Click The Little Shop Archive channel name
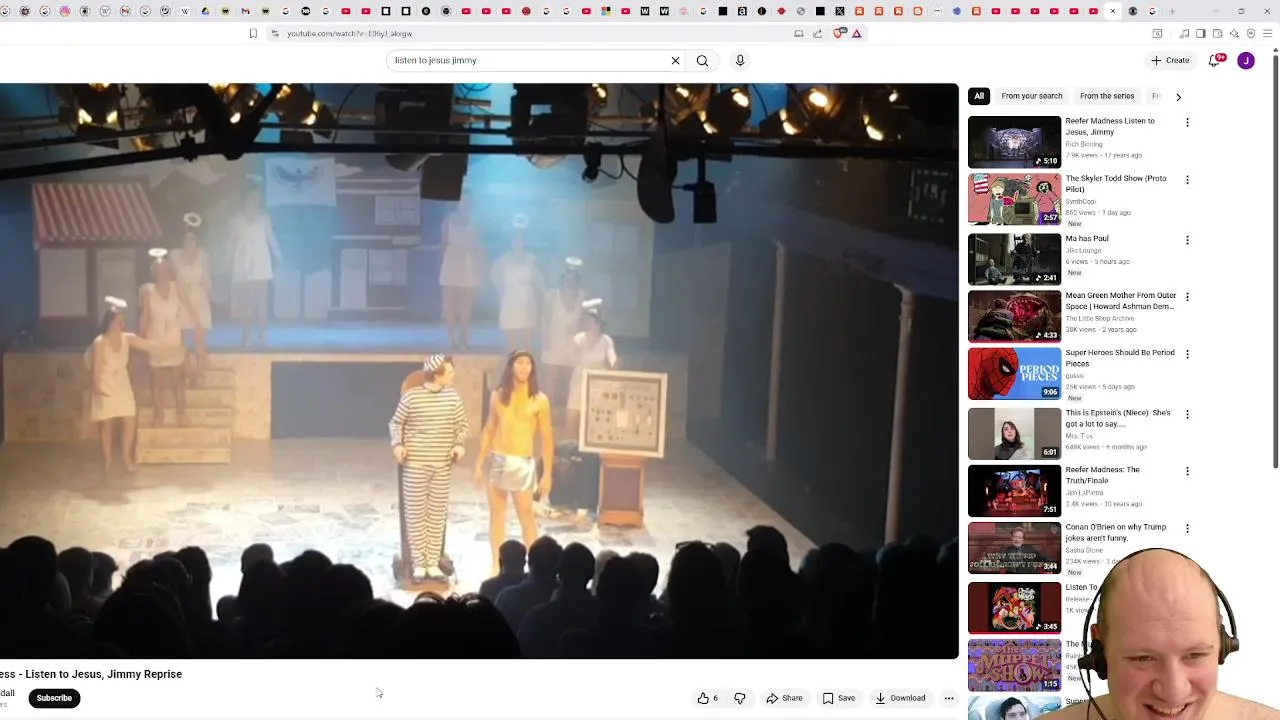 pyautogui.click(x=1099, y=319)
